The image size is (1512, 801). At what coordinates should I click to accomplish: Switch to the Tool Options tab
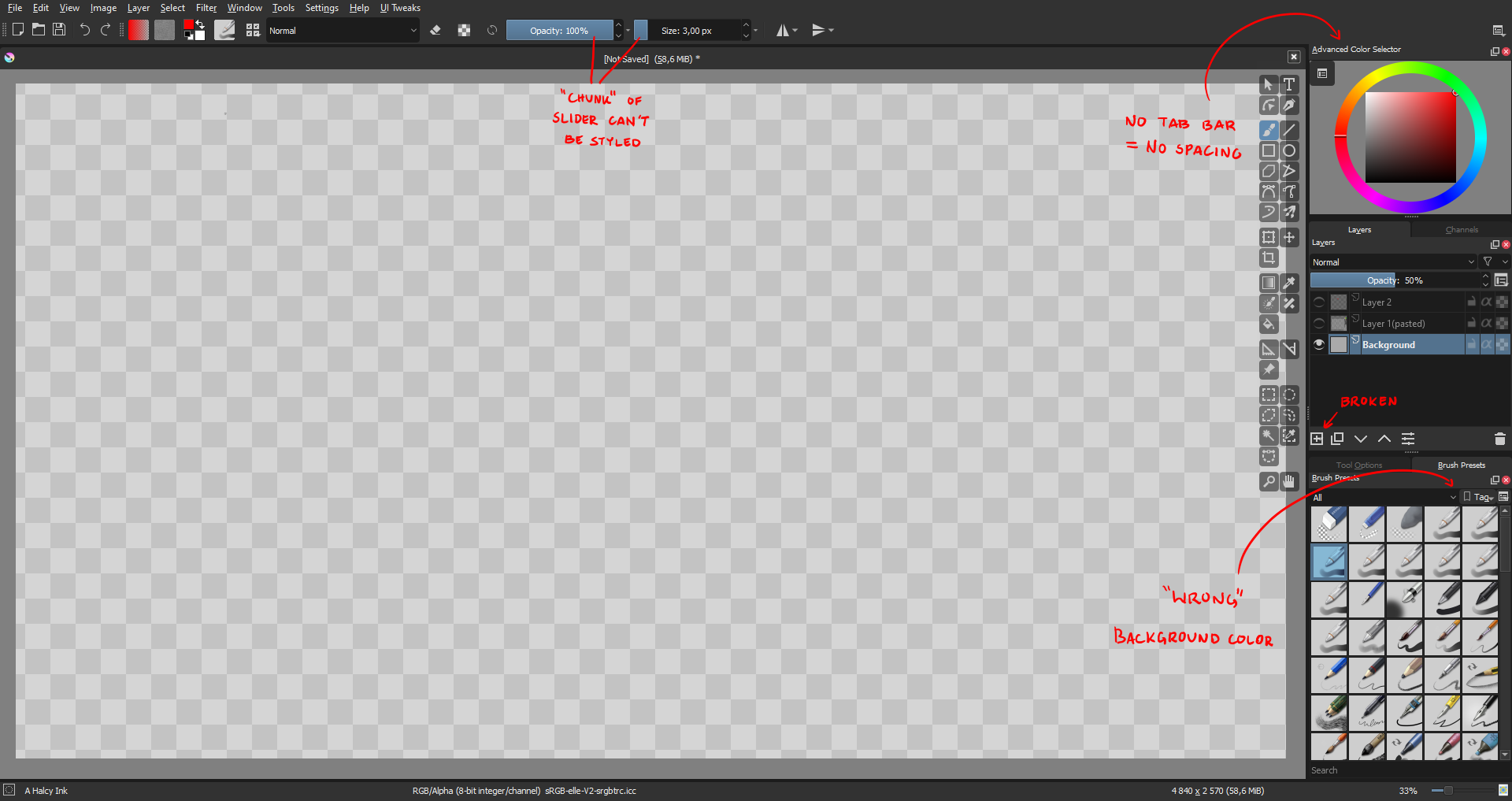tap(1359, 465)
